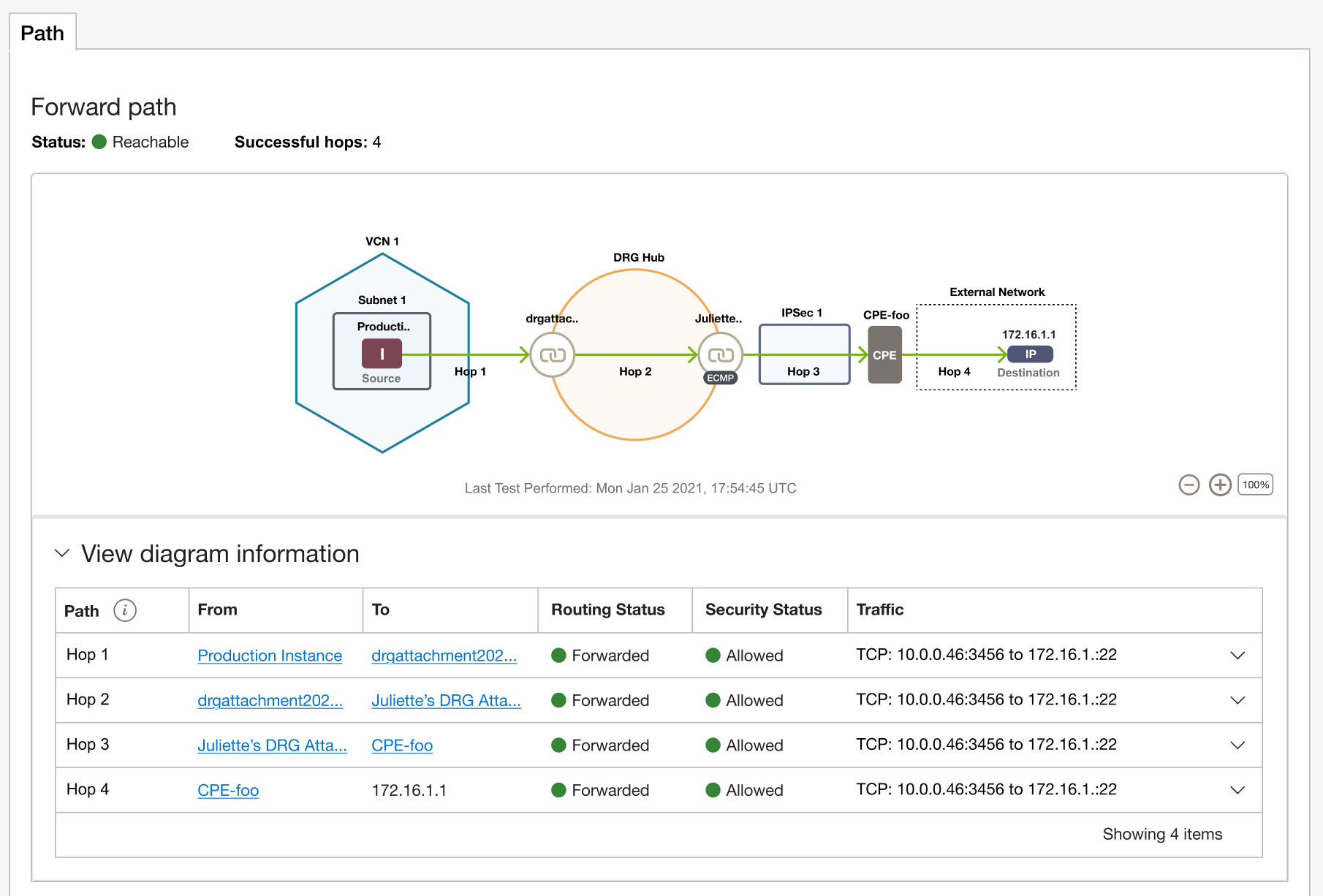Collapse the View diagram information section
Image resolution: width=1323 pixels, height=896 pixels.
pos(61,553)
